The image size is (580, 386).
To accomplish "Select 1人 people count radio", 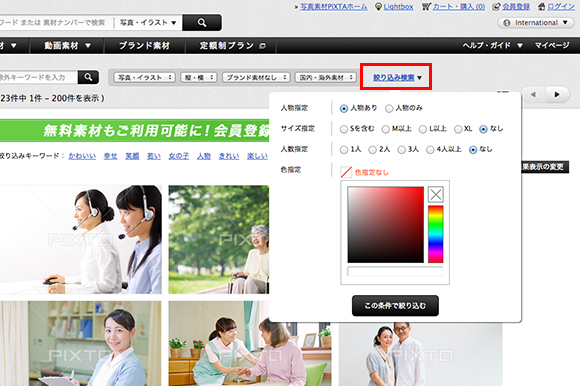I will pyautogui.click(x=344, y=150).
